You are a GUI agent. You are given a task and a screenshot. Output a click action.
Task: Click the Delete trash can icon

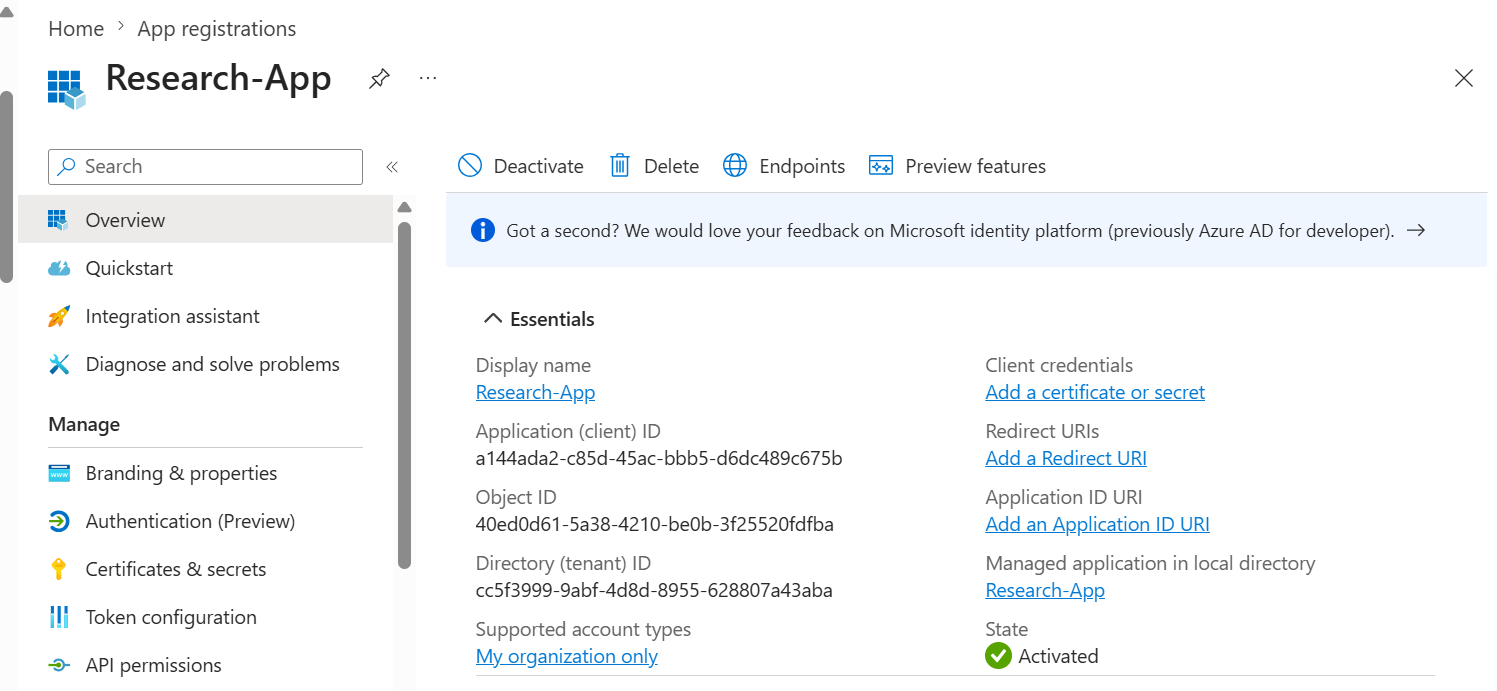[620, 166]
